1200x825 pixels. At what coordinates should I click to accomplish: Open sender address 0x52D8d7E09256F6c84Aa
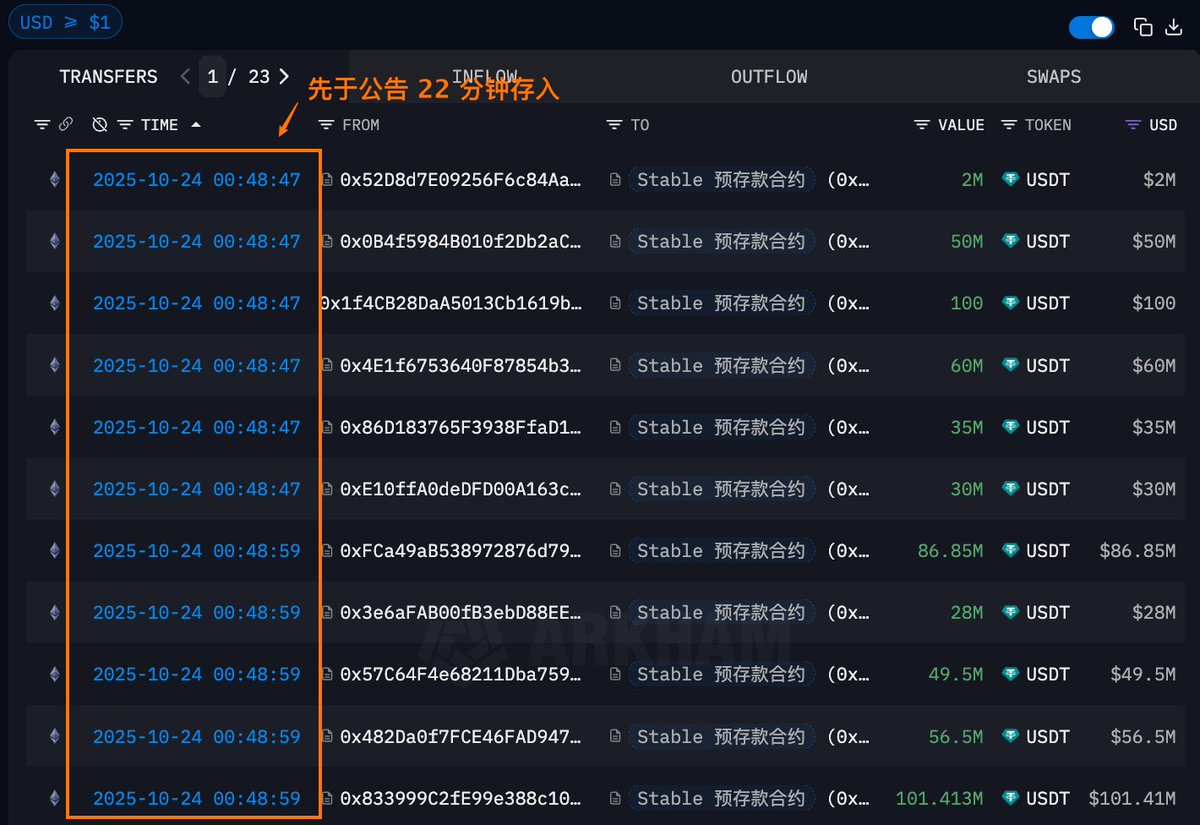pyautogui.click(x=461, y=180)
